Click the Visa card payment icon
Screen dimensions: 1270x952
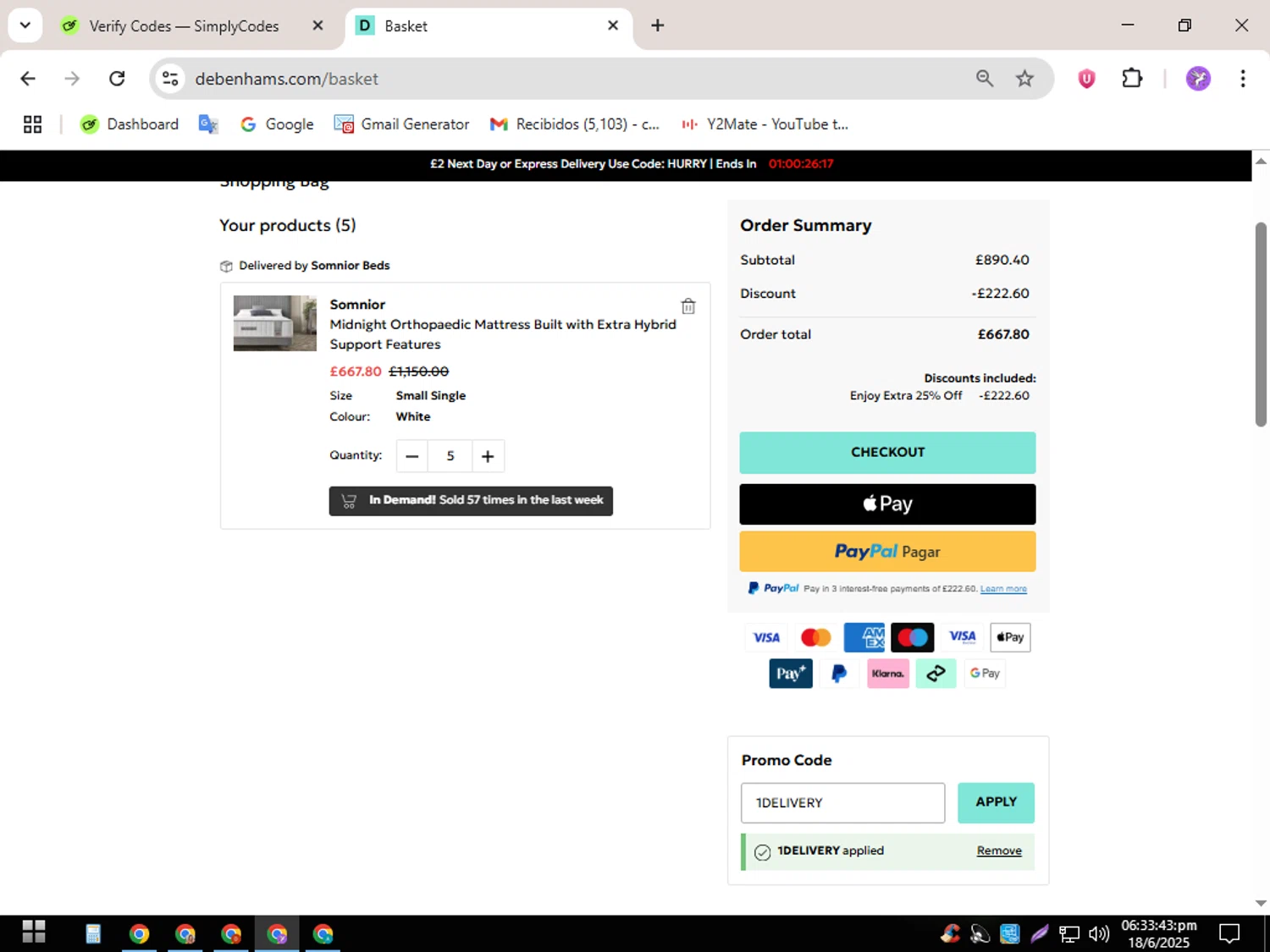(x=766, y=638)
